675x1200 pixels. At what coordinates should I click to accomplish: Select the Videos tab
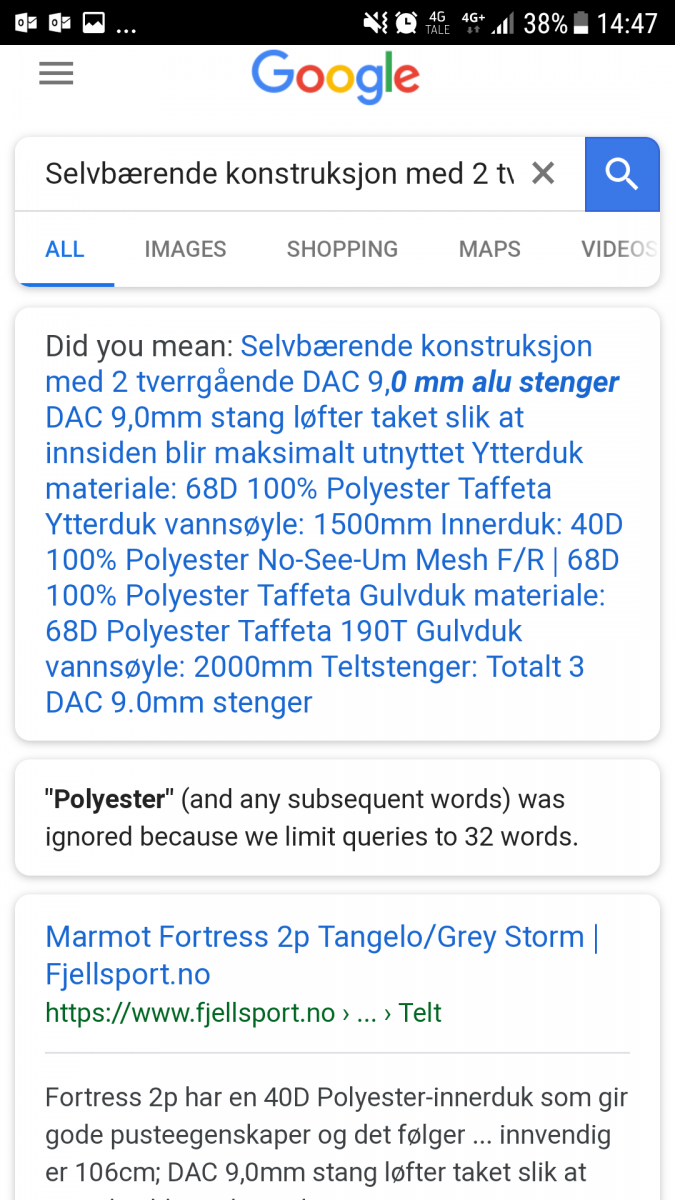[x=618, y=249]
